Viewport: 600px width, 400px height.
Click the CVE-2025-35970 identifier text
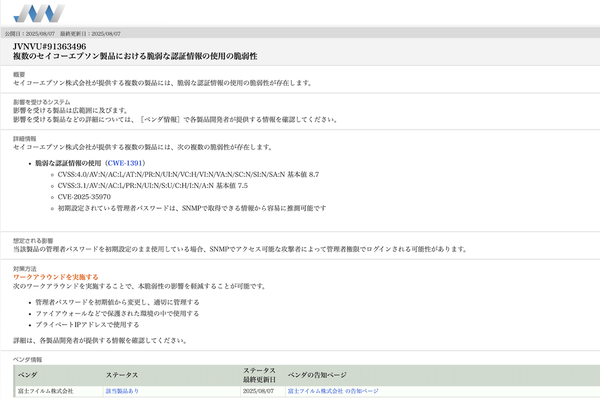click(84, 197)
